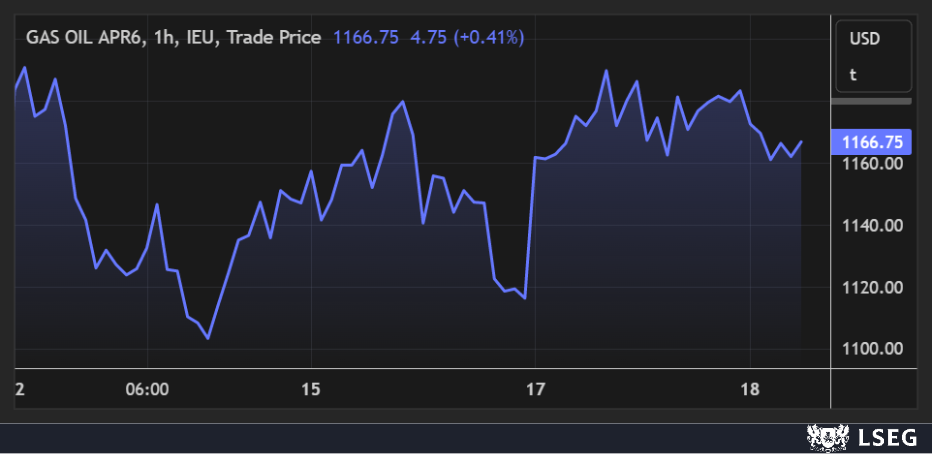Click the 1120.00 price axis label
The height and width of the screenshot is (454, 933).
(873, 288)
